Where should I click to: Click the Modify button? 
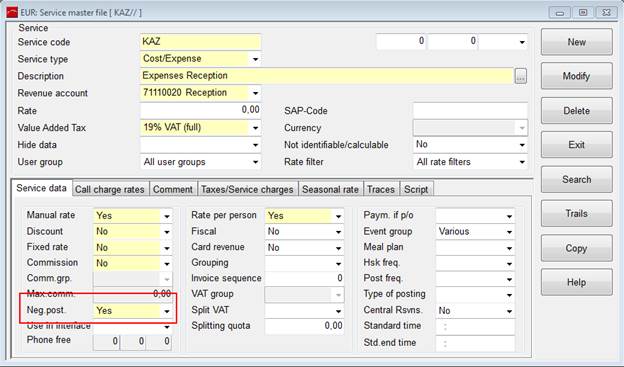click(x=576, y=76)
